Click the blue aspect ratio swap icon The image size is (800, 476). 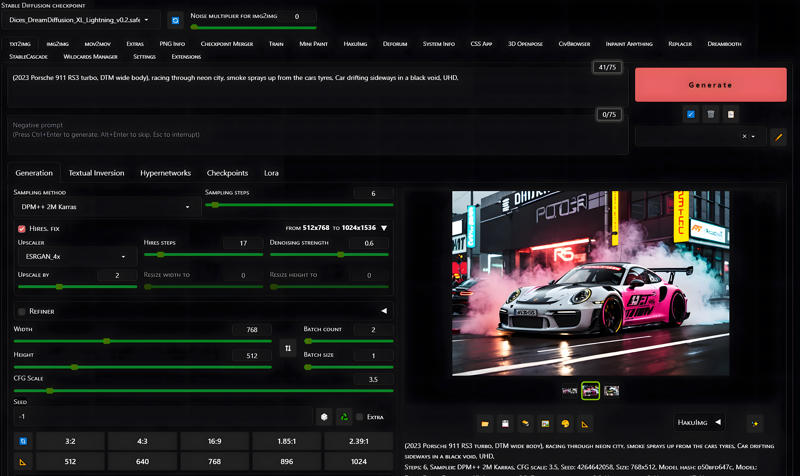(23, 441)
